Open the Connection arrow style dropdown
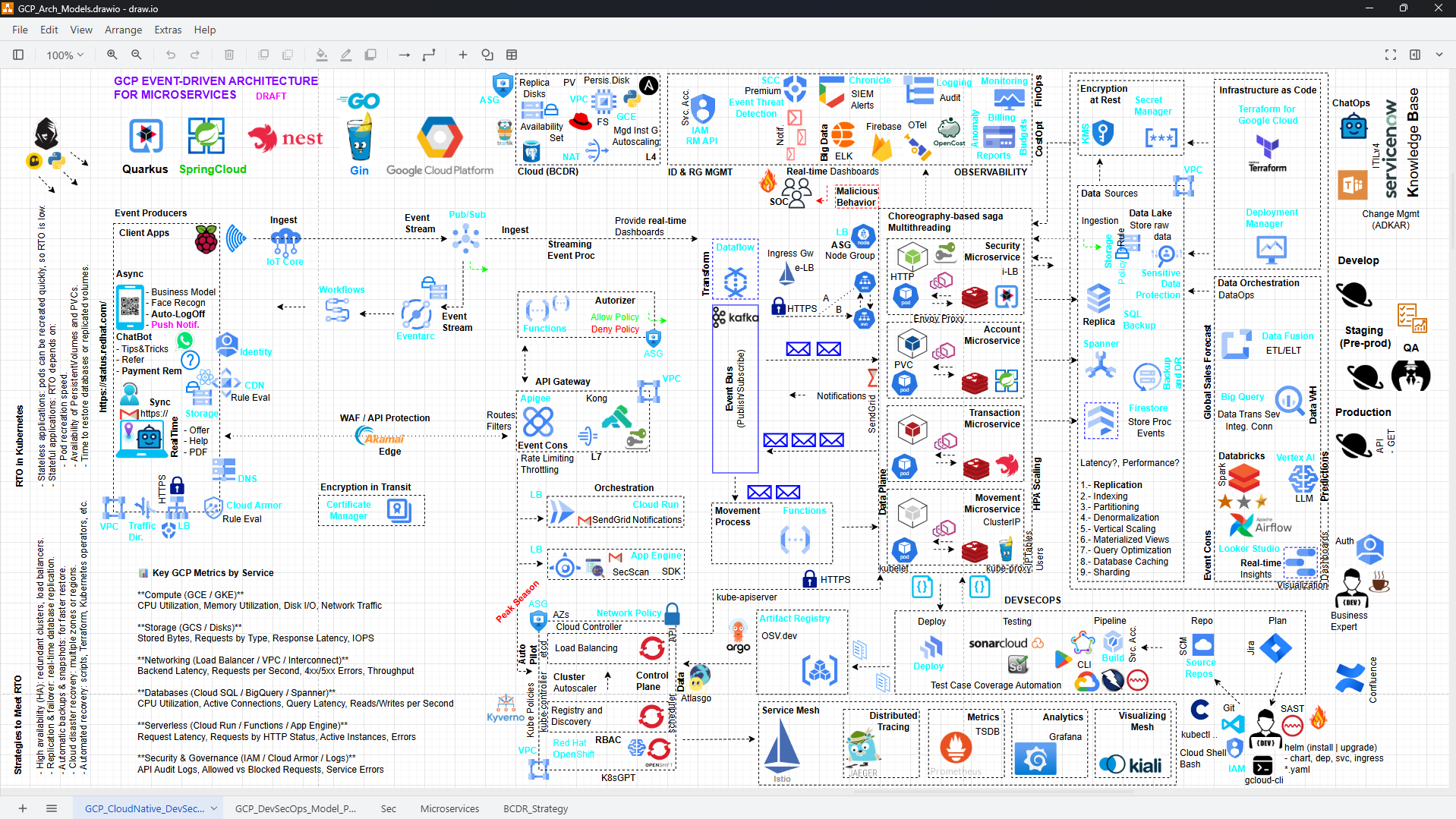This screenshot has height=819, width=1456. tap(405, 55)
